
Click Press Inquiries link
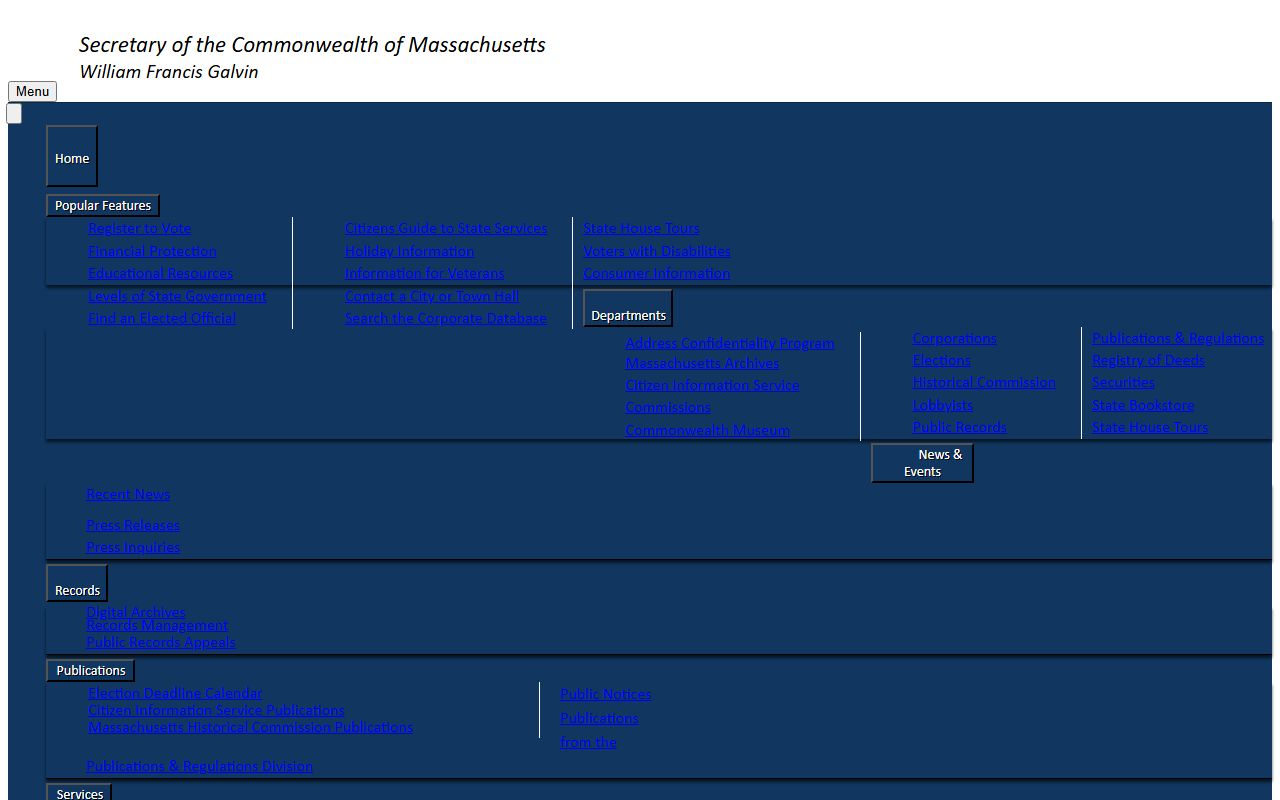(133, 547)
